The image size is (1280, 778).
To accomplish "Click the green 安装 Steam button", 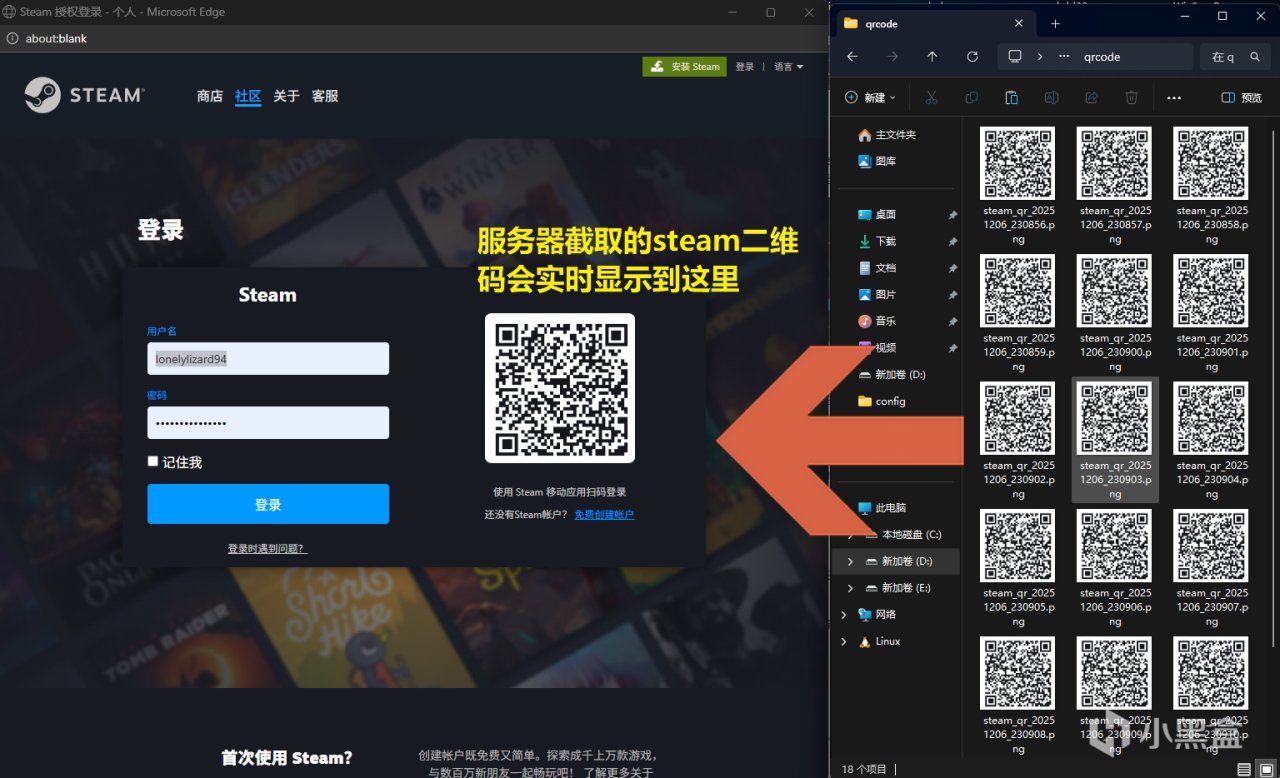I will point(684,67).
